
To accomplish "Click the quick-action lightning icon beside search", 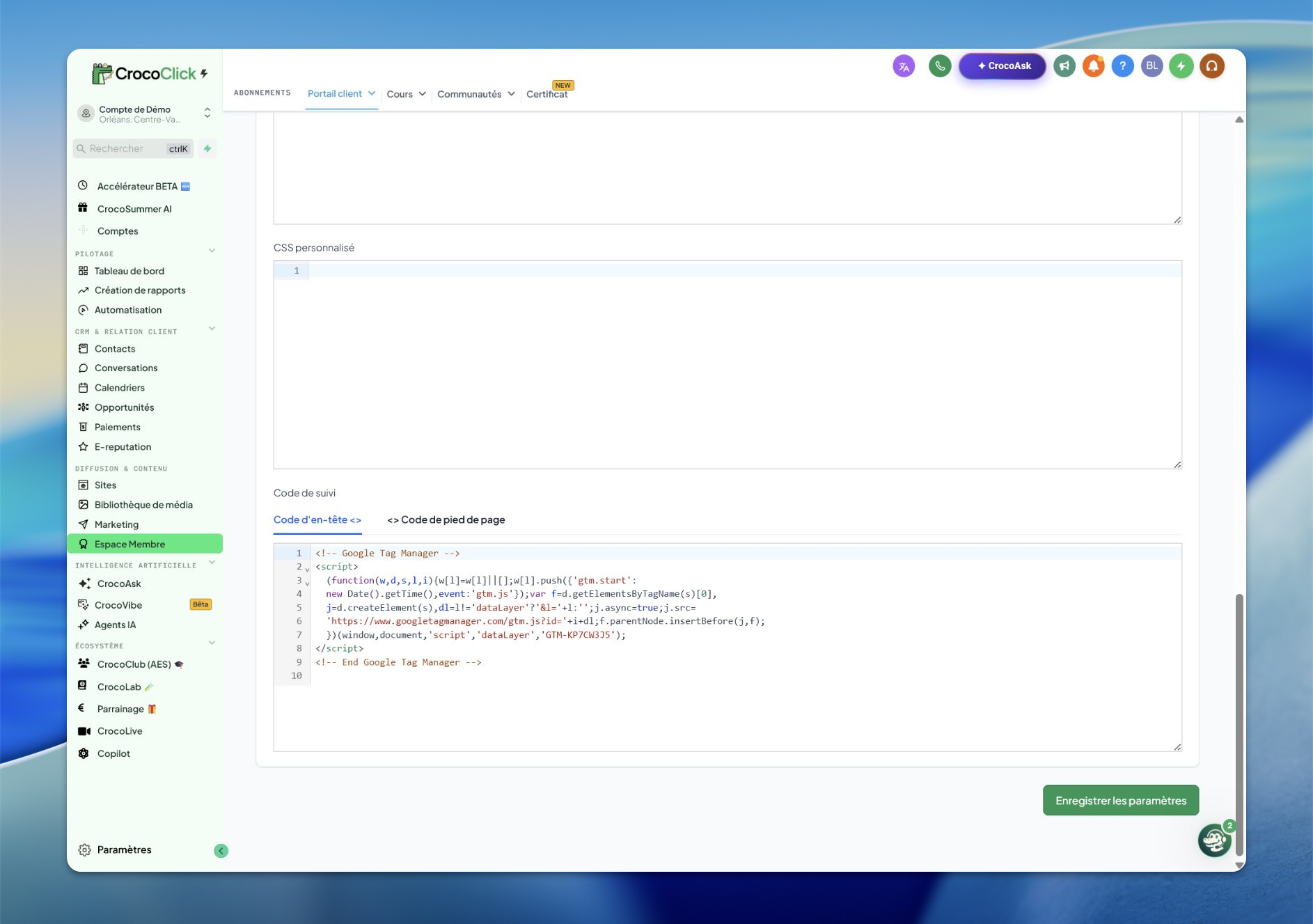I will 207,148.
